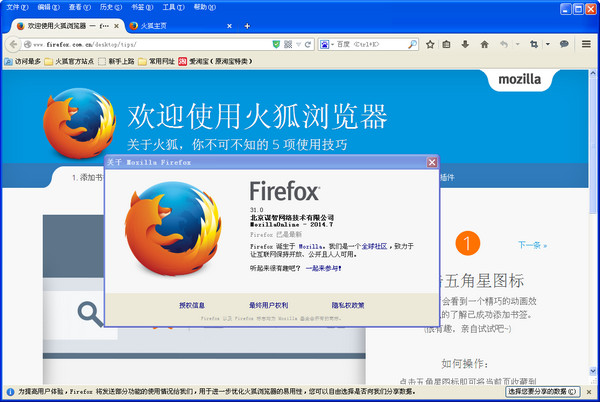Click the 授权信息 link in dialog
Viewport: 600px width, 402px height.
click(192, 305)
